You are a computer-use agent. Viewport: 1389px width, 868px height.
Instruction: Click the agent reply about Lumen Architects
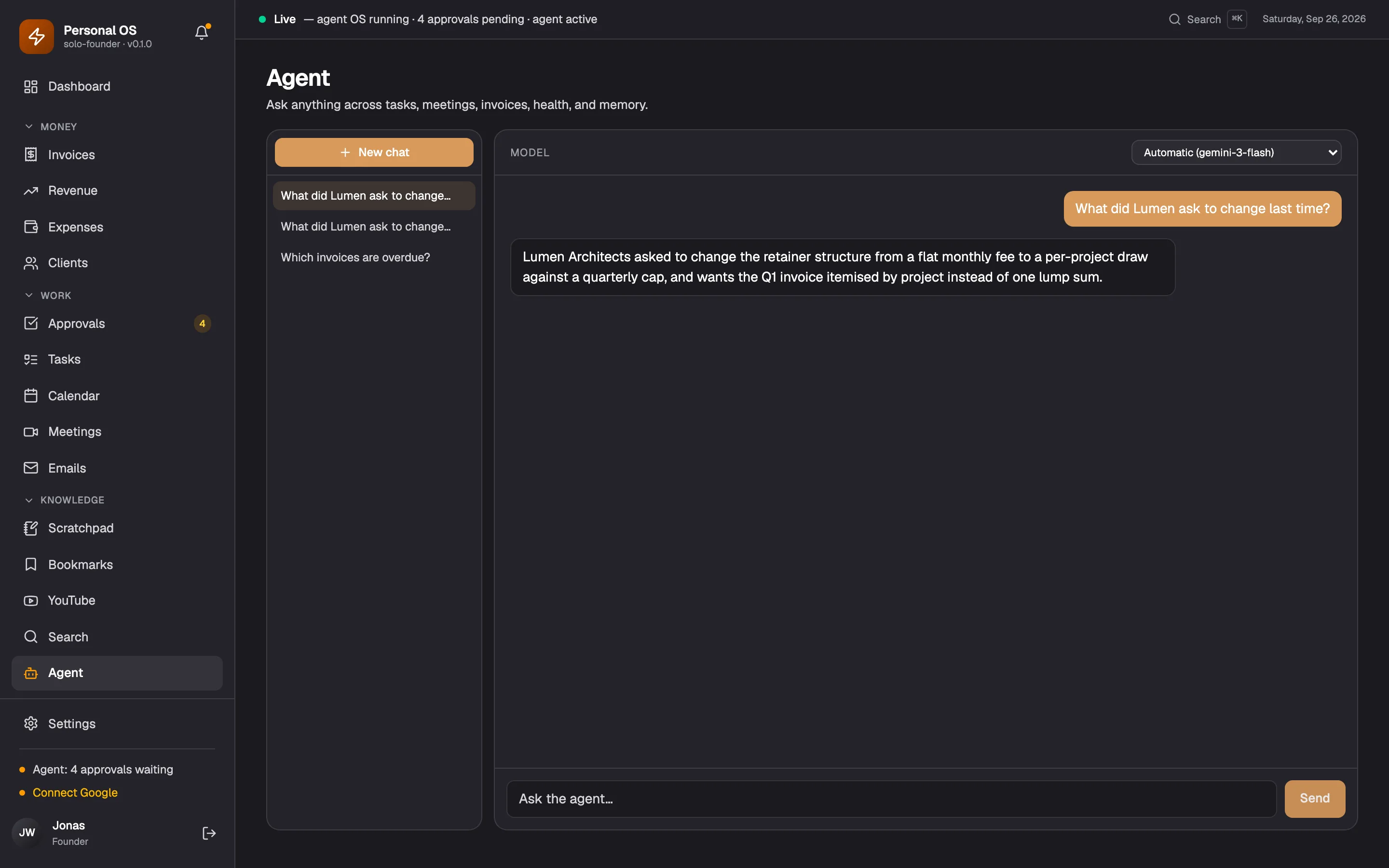point(843,267)
